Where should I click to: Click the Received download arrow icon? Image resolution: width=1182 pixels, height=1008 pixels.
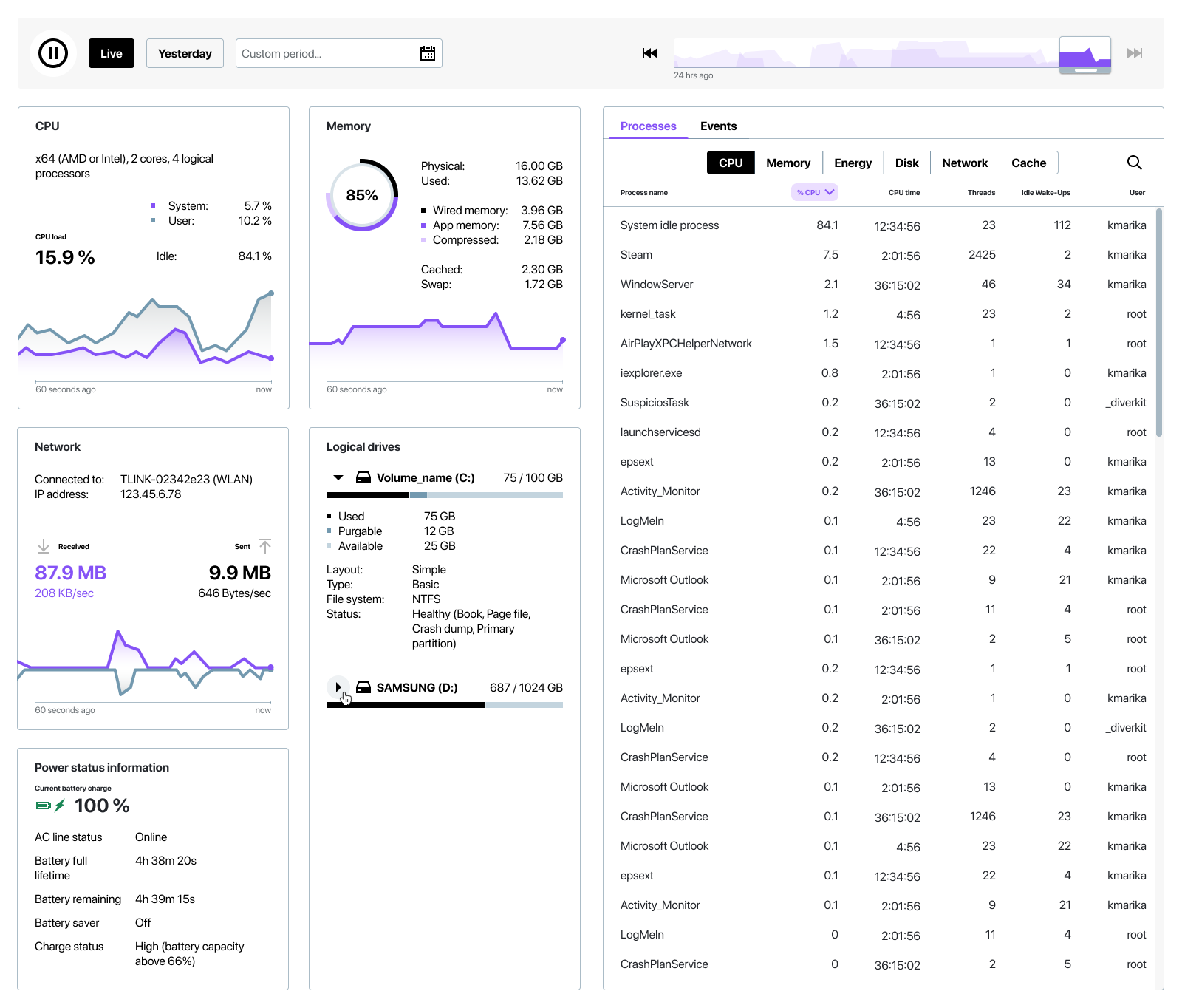[44, 546]
